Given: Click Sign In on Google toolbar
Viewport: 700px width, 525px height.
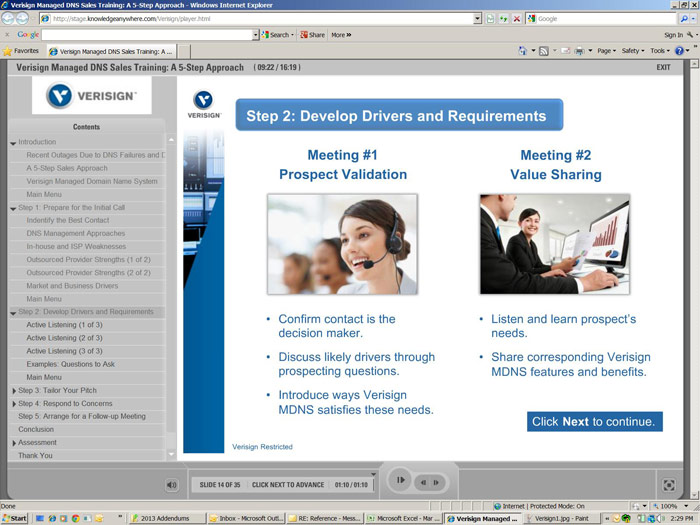Looking at the screenshot, I should (673, 34).
